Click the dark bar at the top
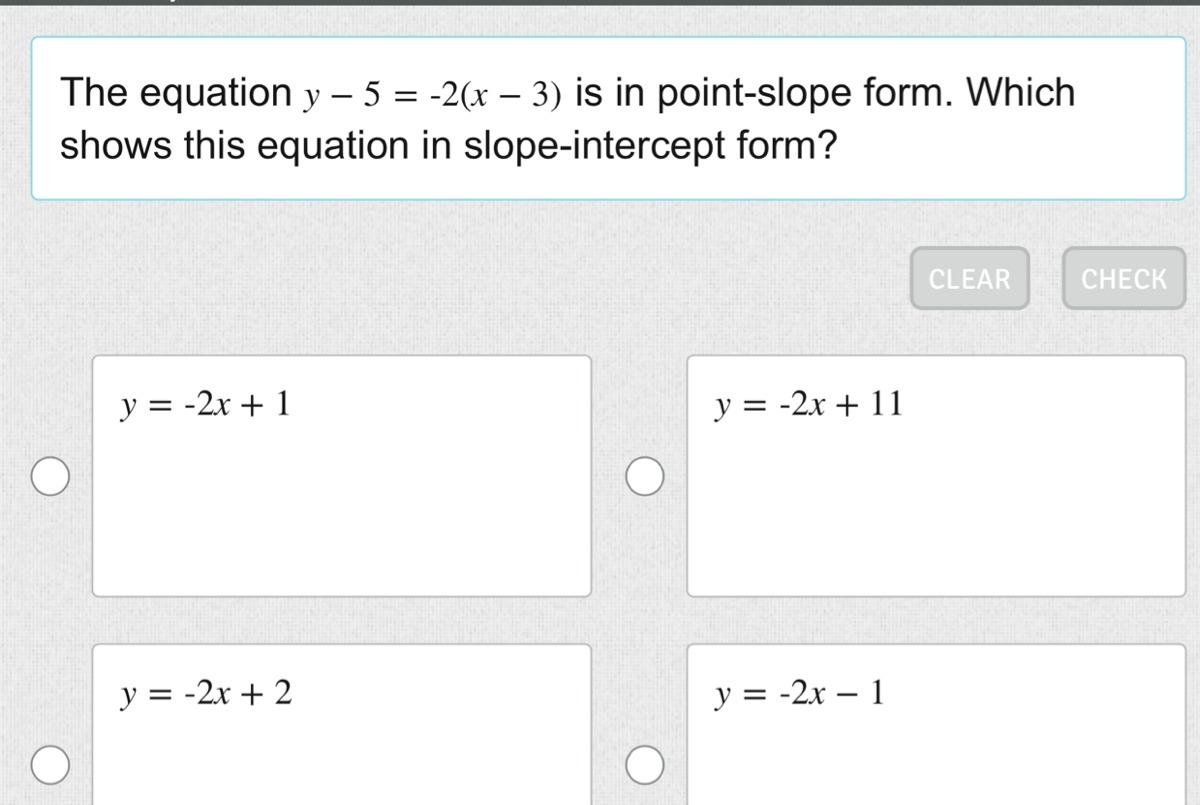Screen dimensions: 1200x805 [x=600, y=3]
